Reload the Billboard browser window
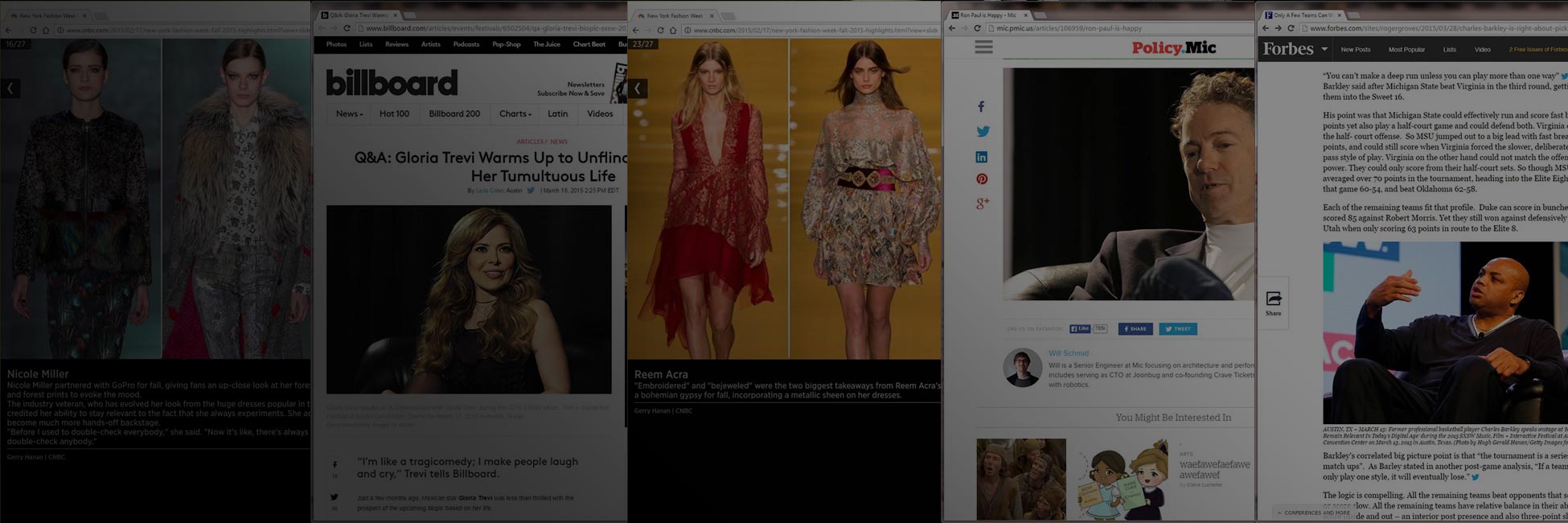Screen dimensions: 1568x523 point(347,29)
